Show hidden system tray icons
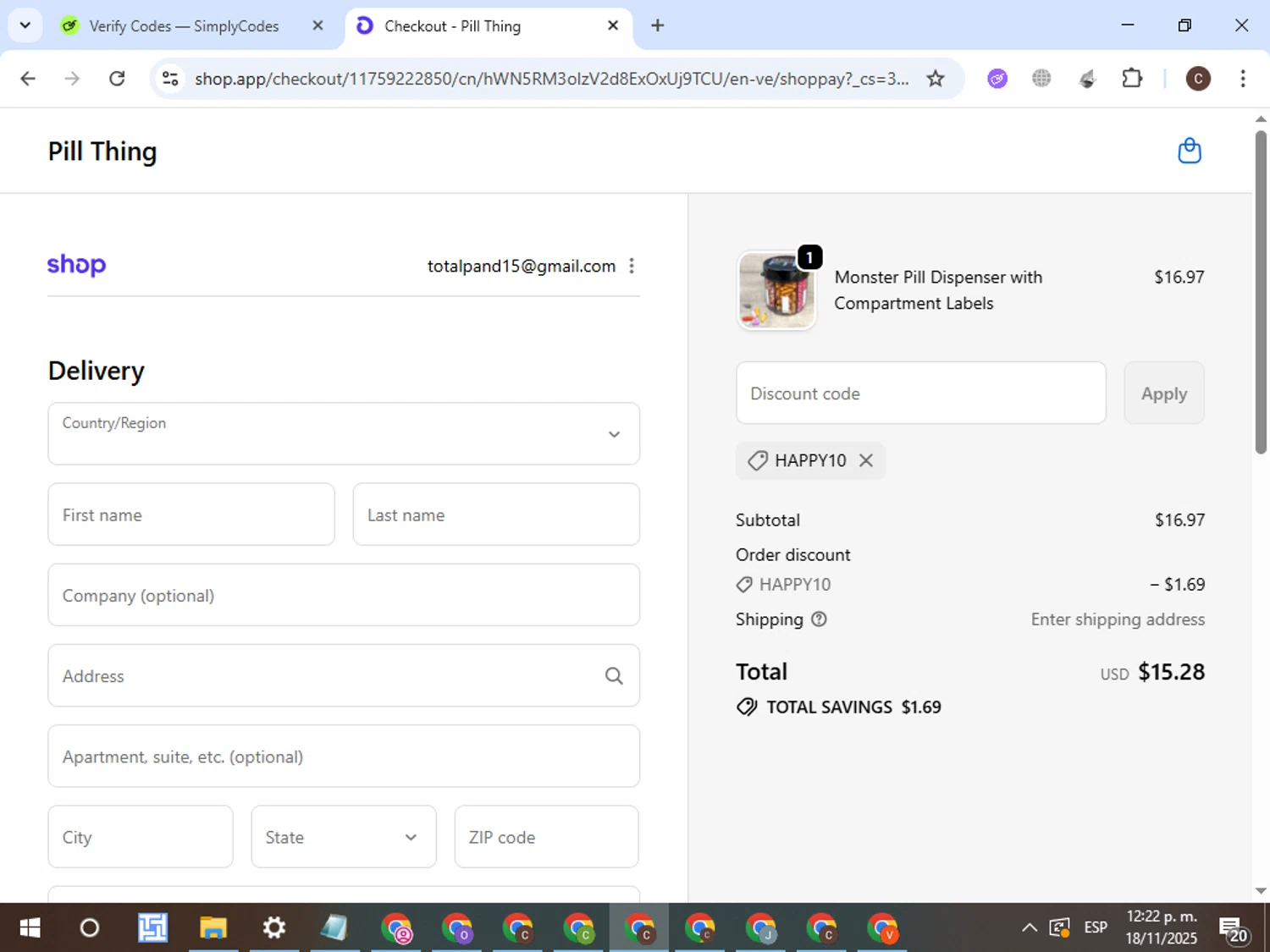 1030,928
